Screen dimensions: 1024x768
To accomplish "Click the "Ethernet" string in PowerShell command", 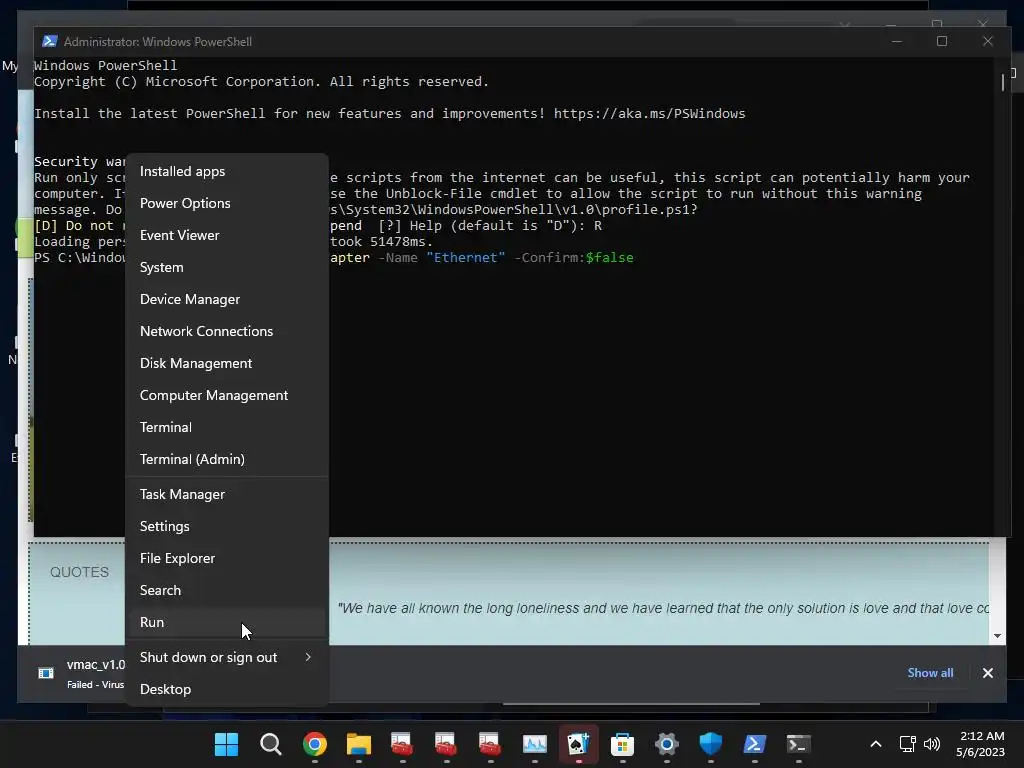I will (x=466, y=257).
